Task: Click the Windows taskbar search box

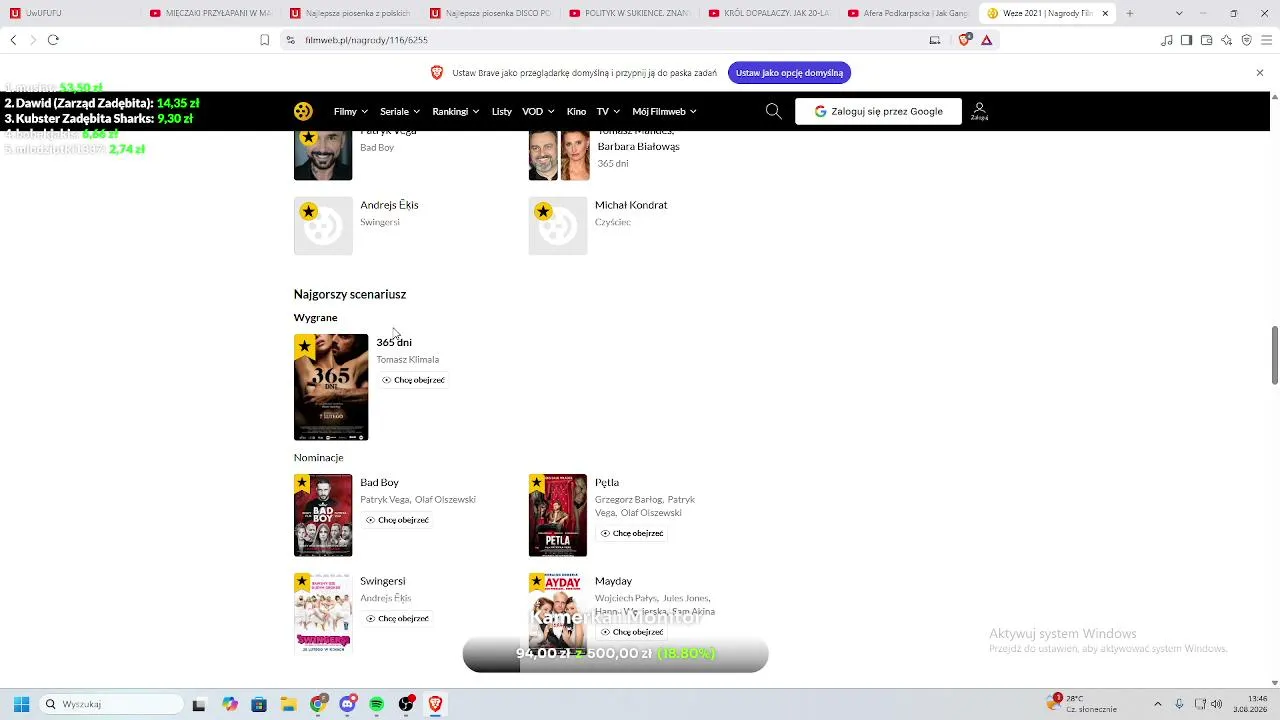Action: point(112,704)
